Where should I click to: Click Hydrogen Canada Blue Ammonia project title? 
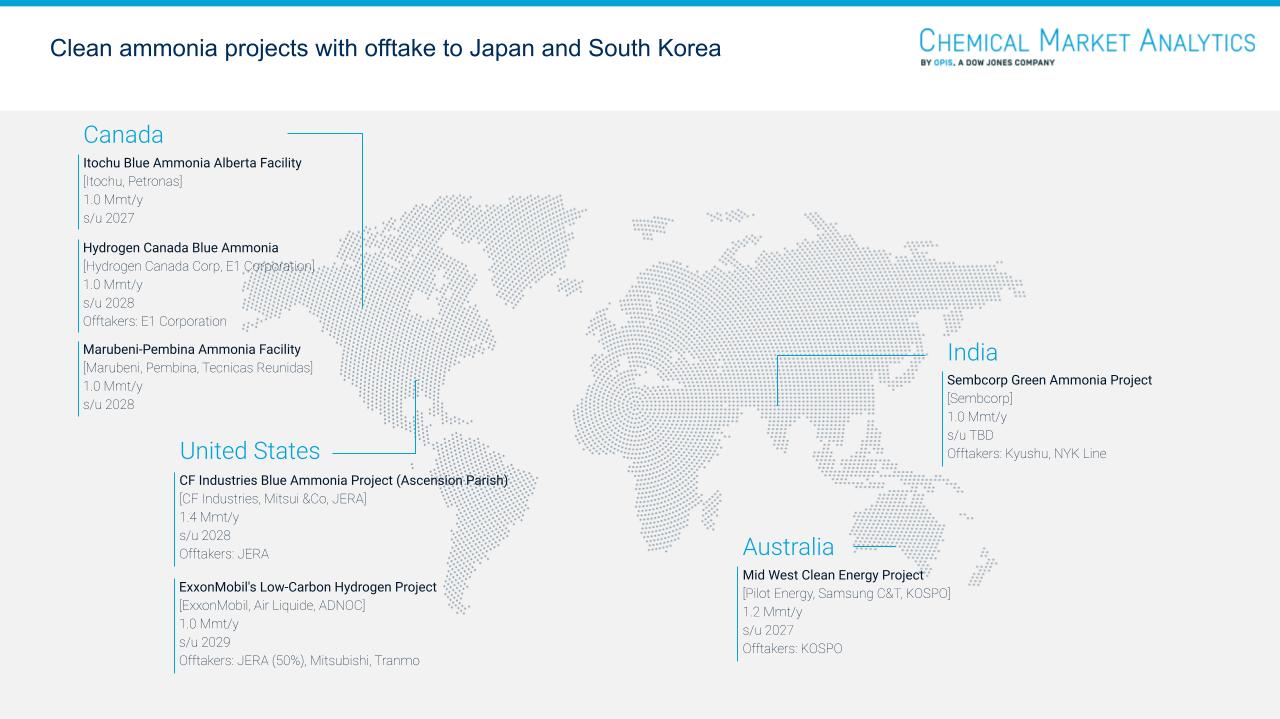click(x=181, y=248)
